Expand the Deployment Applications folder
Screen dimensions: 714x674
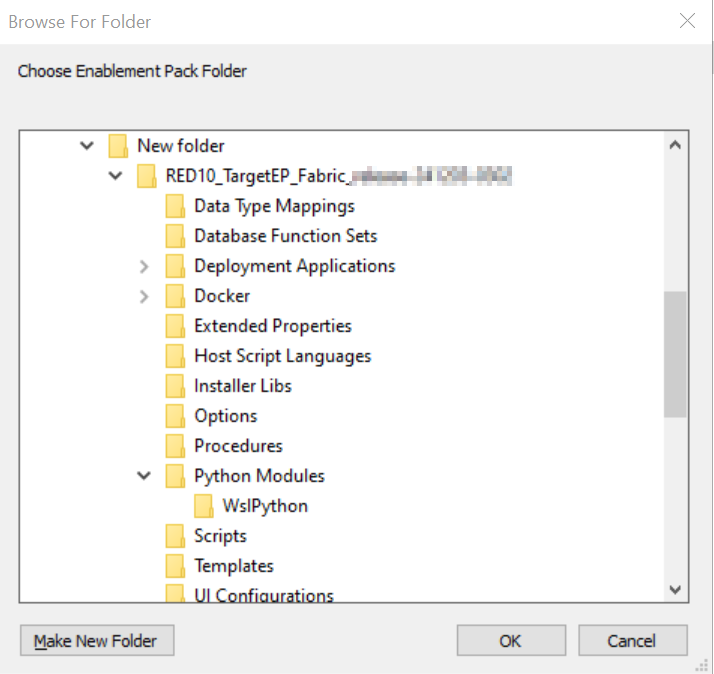coord(144,266)
